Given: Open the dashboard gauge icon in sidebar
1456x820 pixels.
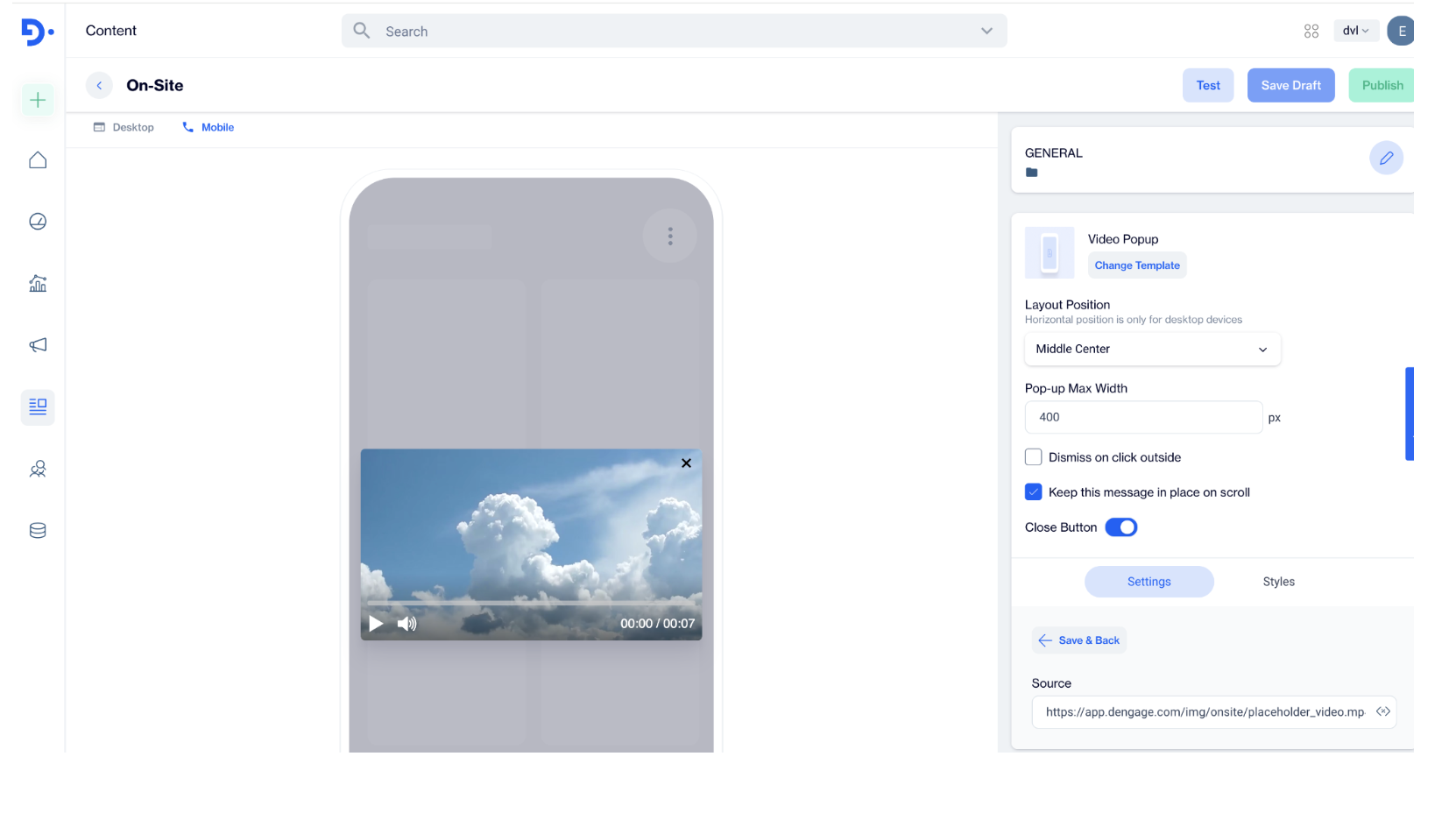Looking at the screenshot, I should click(38, 222).
